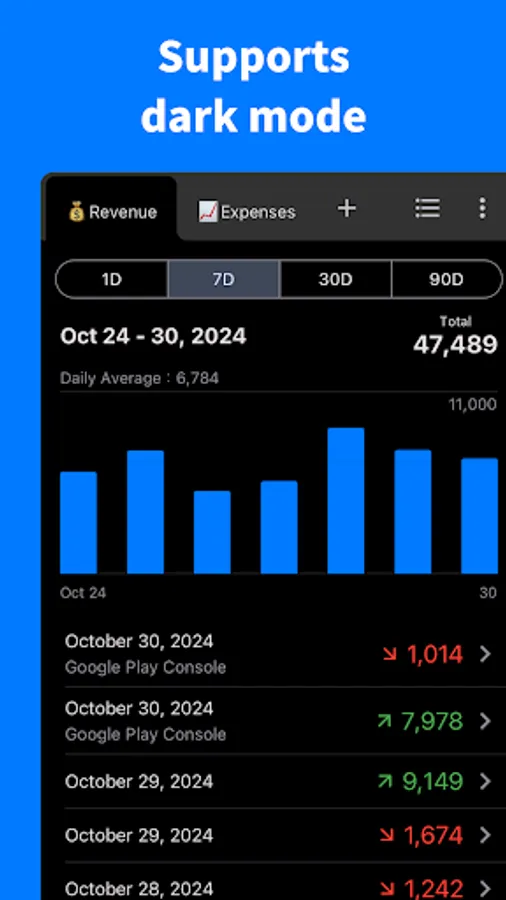Image resolution: width=506 pixels, height=900 pixels.
Task: Expand chevron for the 7,978 entry
Action: pos(485,721)
